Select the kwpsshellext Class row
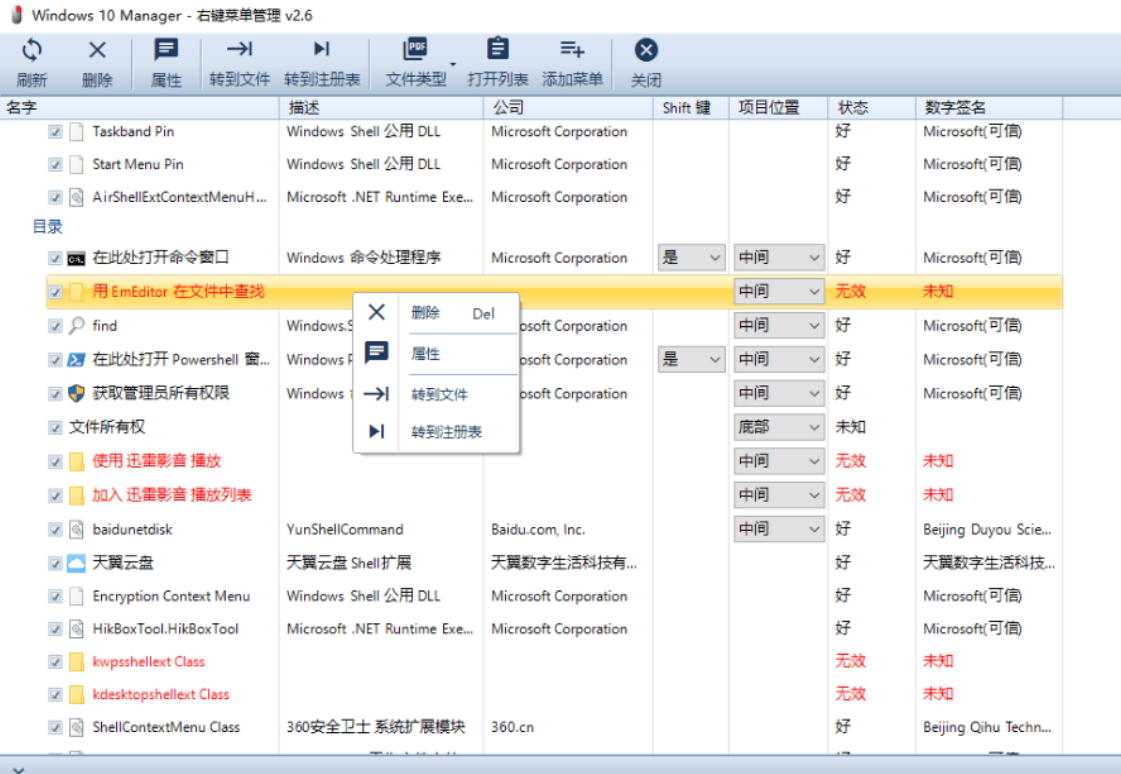Image resolution: width=1121 pixels, height=774 pixels. [x=148, y=662]
